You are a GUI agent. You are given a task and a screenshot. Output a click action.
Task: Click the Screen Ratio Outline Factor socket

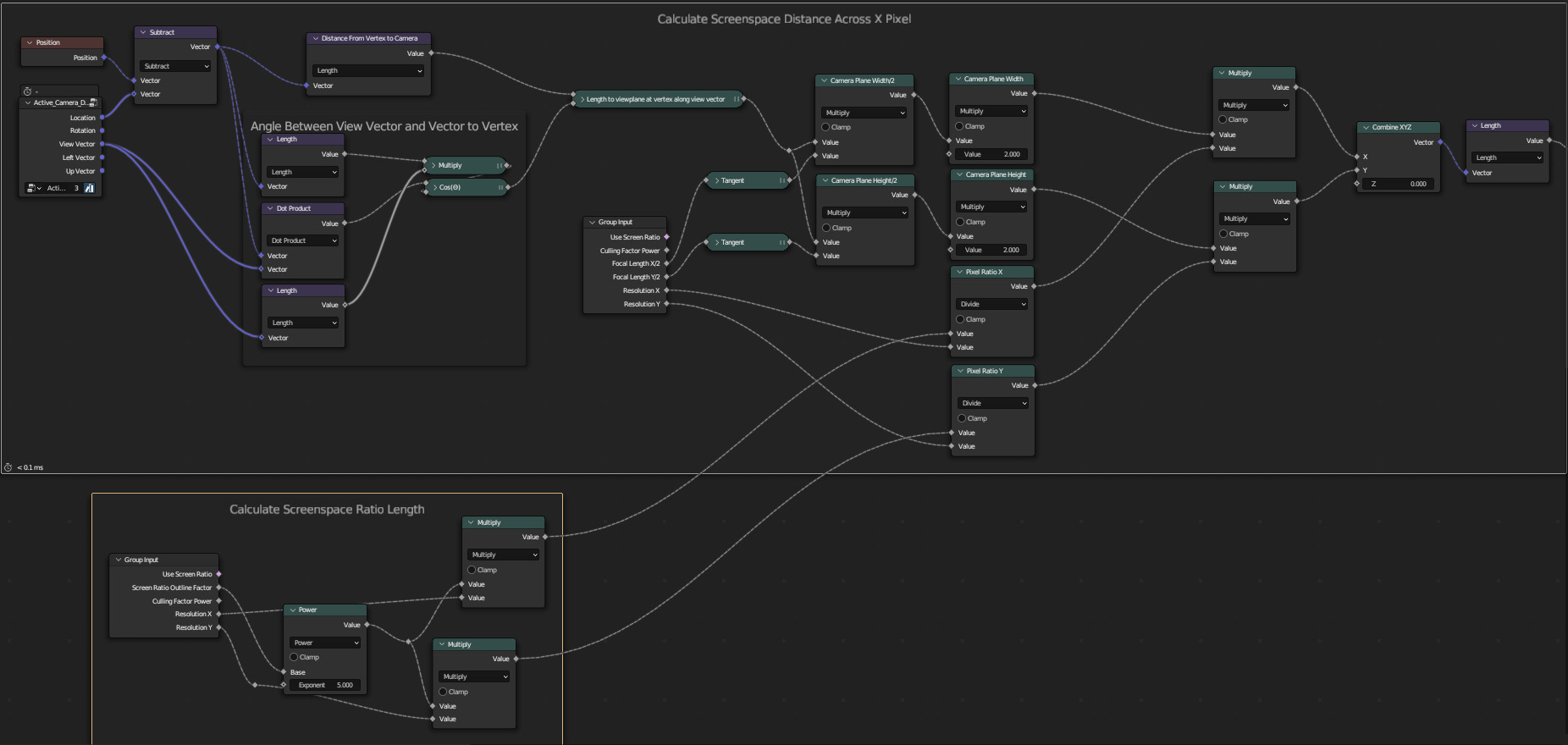219,588
